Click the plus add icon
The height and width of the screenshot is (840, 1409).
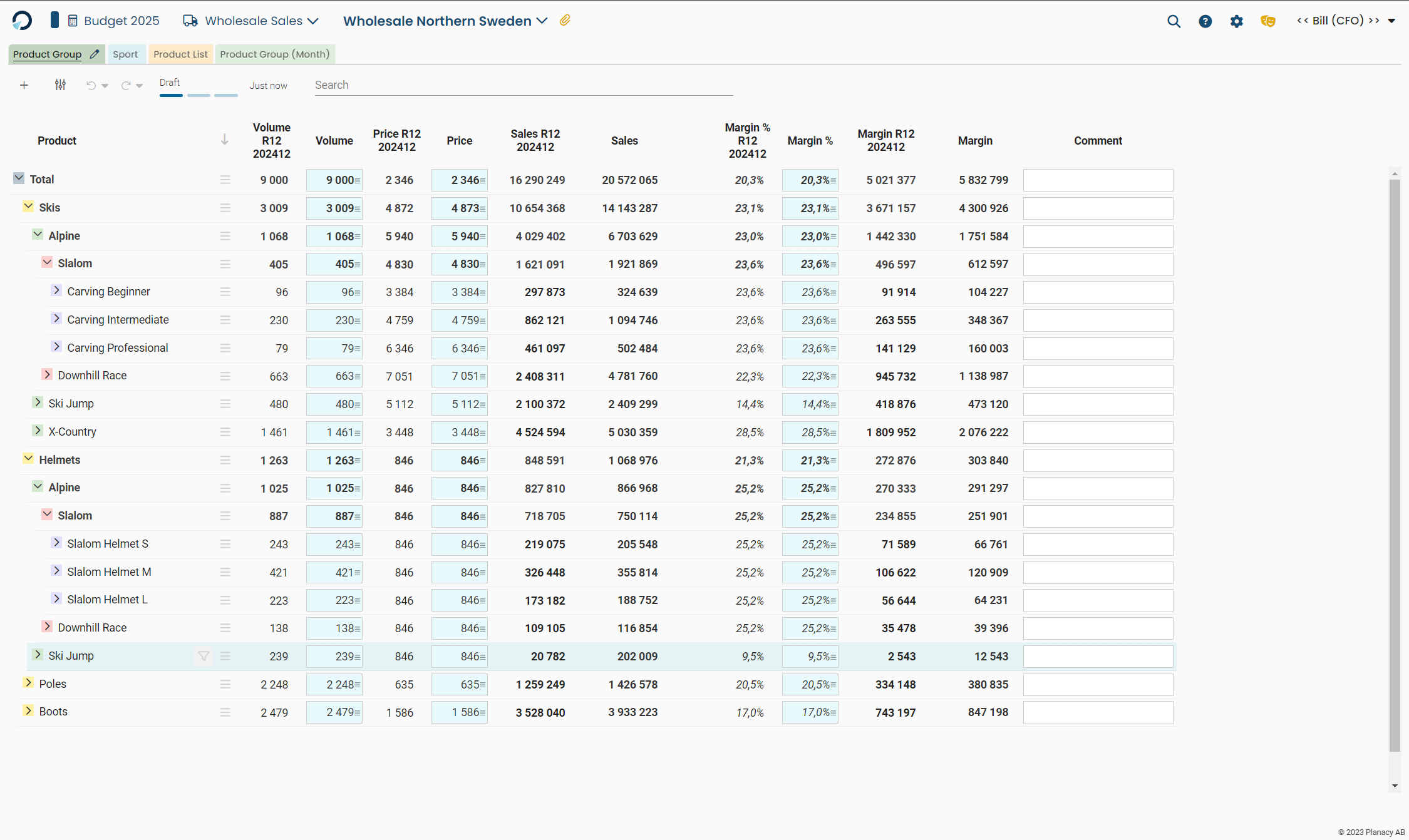[24, 85]
